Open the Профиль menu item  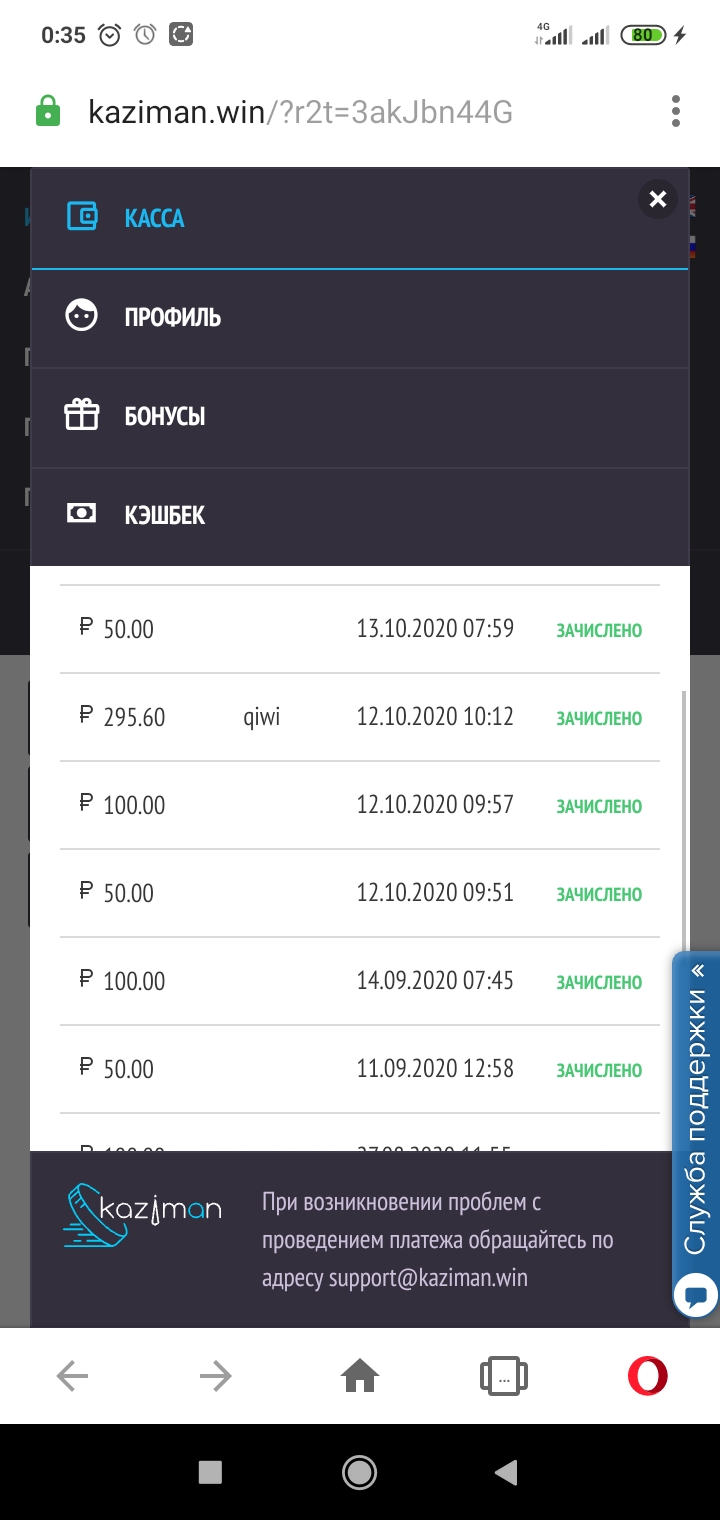173,318
